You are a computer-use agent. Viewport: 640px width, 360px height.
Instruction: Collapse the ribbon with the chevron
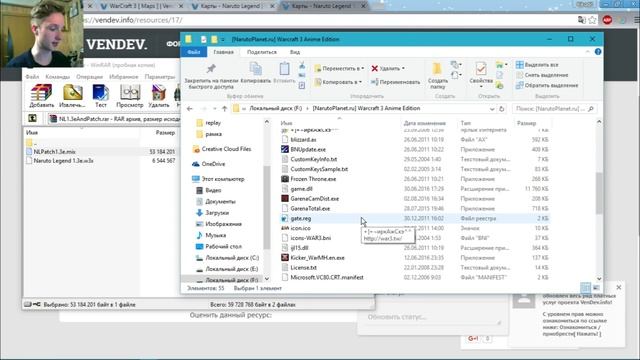588,52
